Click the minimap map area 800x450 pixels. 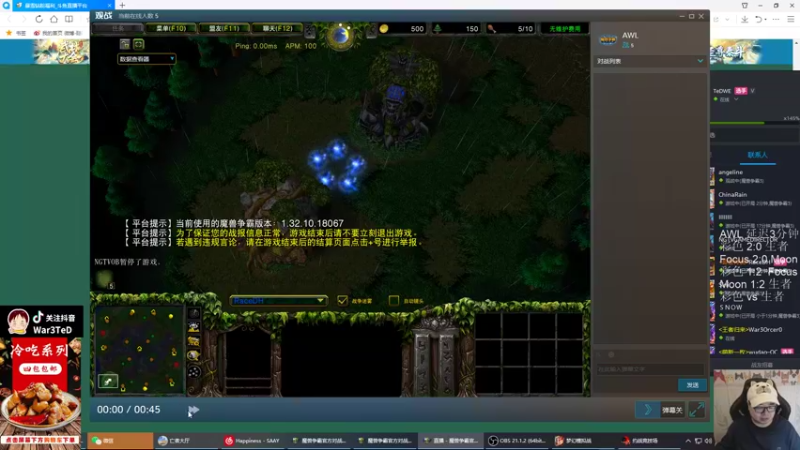[138, 350]
